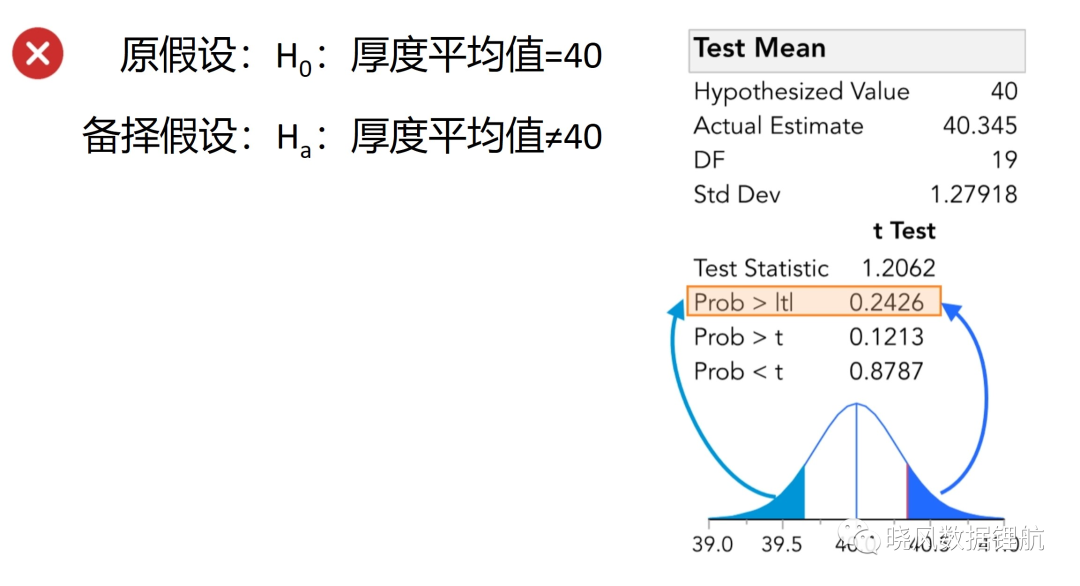Select the Test Mean header bar

point(857,50)
